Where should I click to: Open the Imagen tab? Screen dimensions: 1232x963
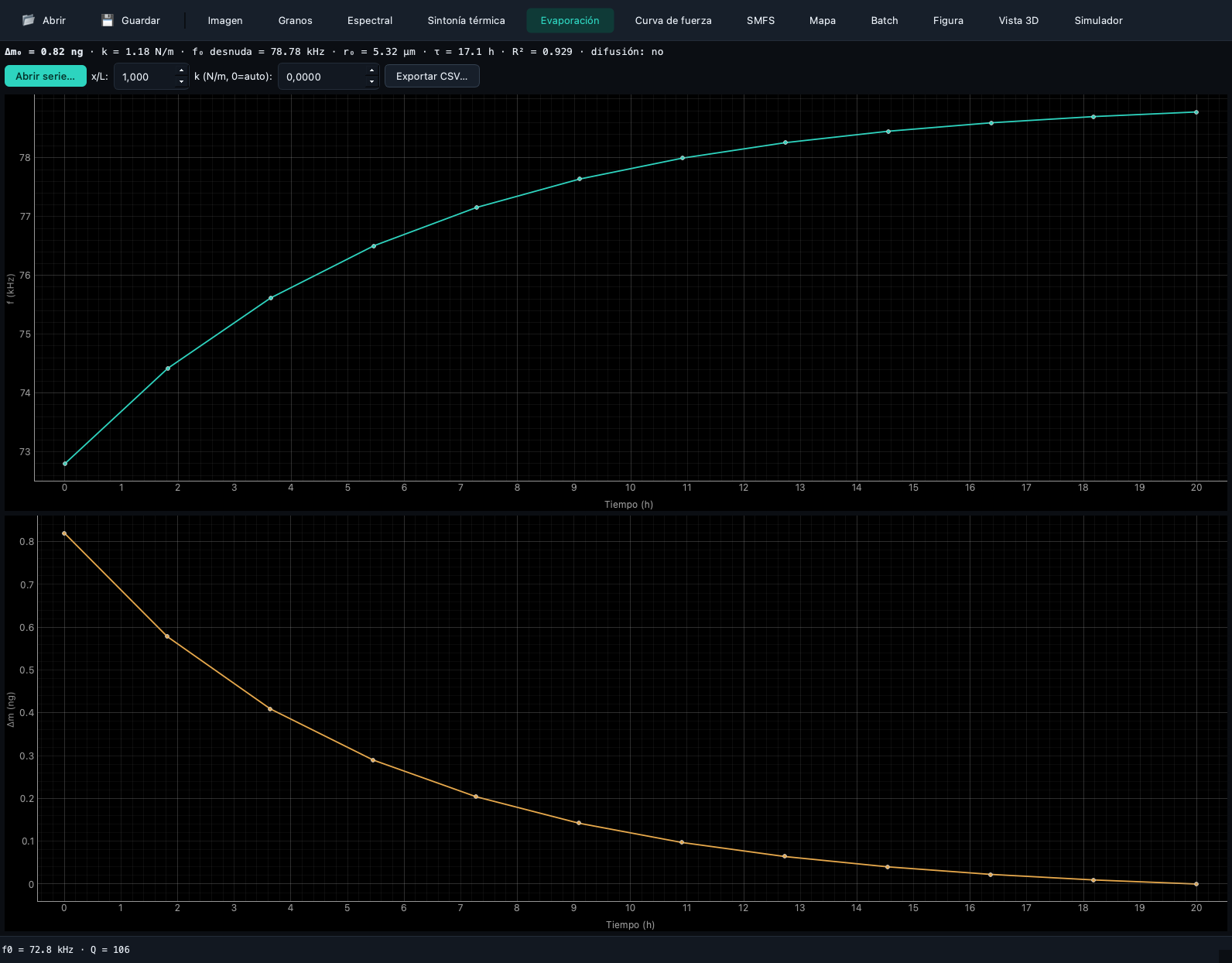(225, 20)
